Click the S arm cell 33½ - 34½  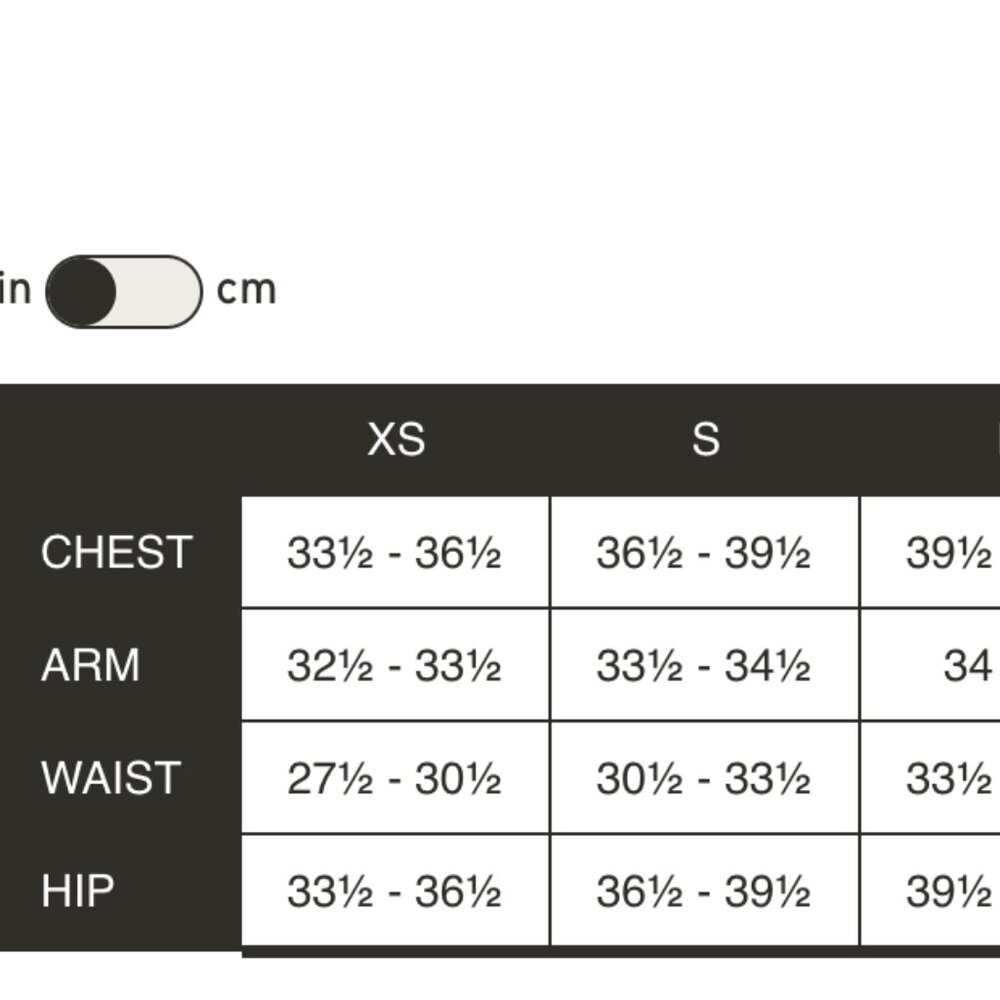click(x=704, y=666)
